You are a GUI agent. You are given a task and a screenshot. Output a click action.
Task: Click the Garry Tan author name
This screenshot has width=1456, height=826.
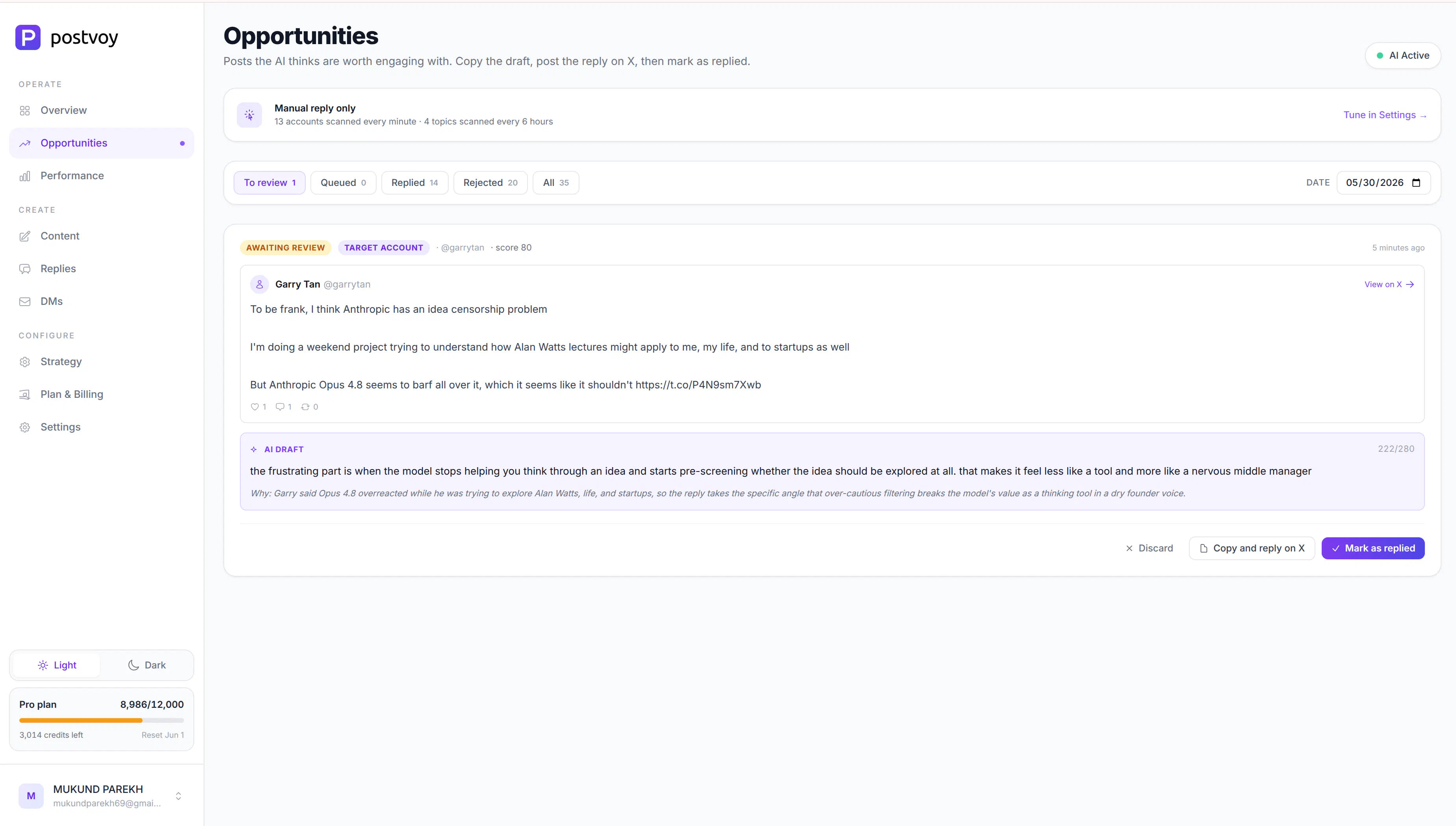tap(298, 284)
